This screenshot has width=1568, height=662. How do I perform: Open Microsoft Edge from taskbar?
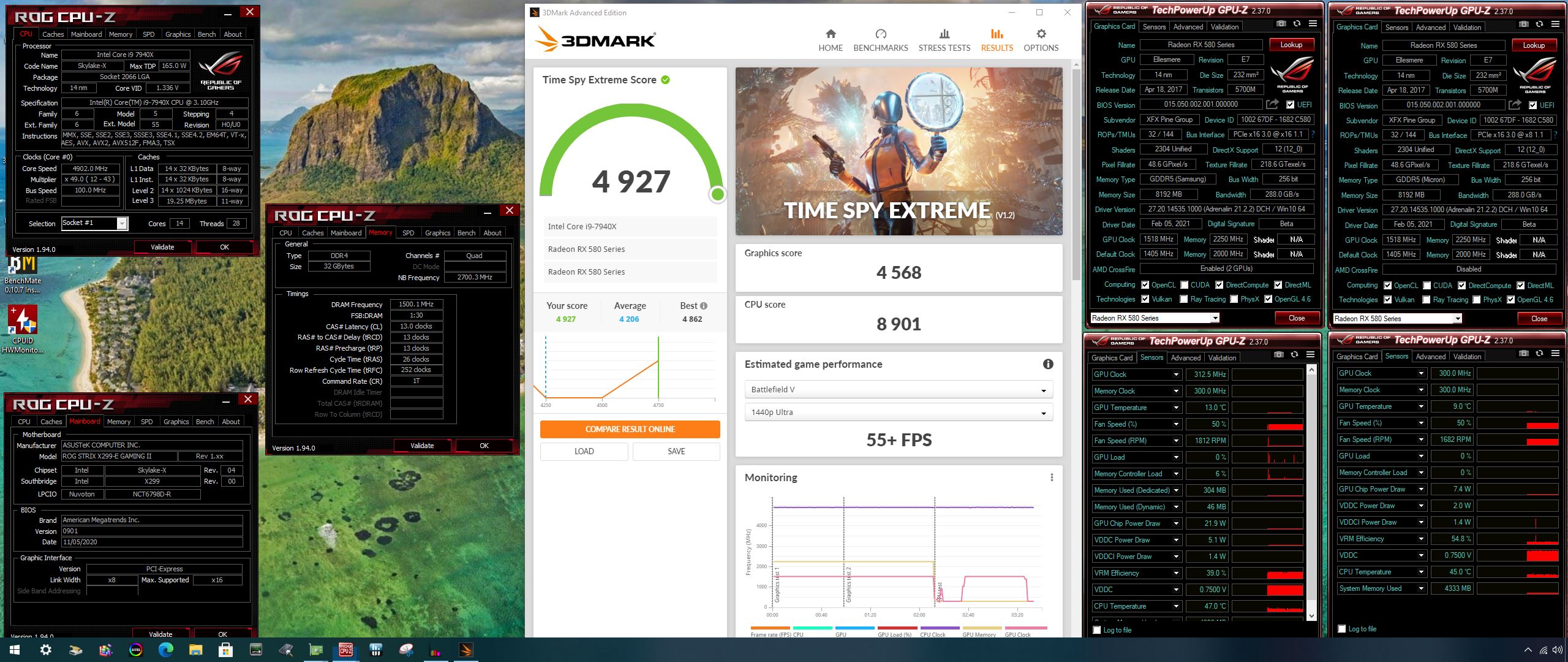(x=165, y=650)
